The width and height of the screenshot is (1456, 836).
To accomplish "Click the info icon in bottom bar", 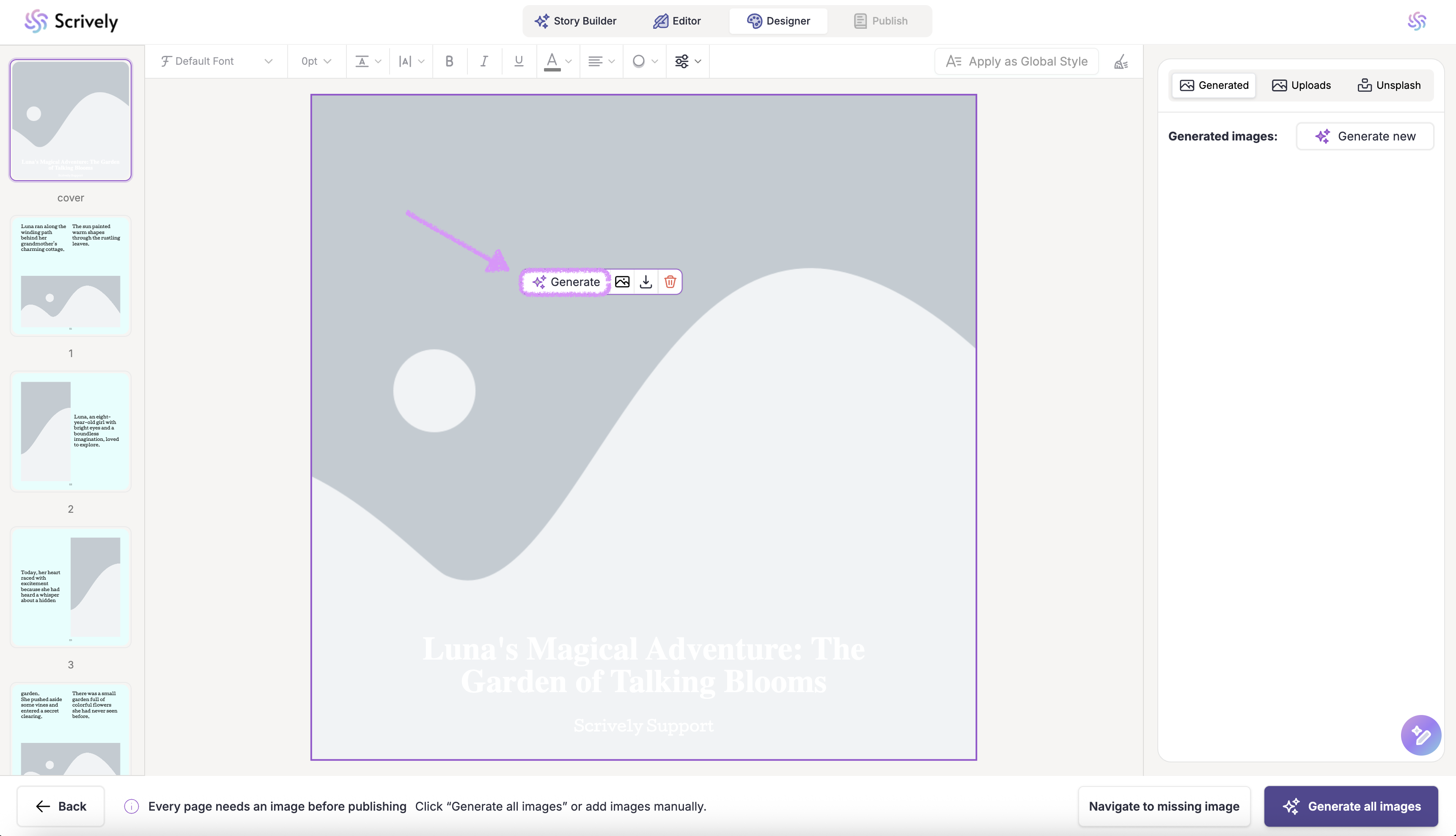I will 132,806.
